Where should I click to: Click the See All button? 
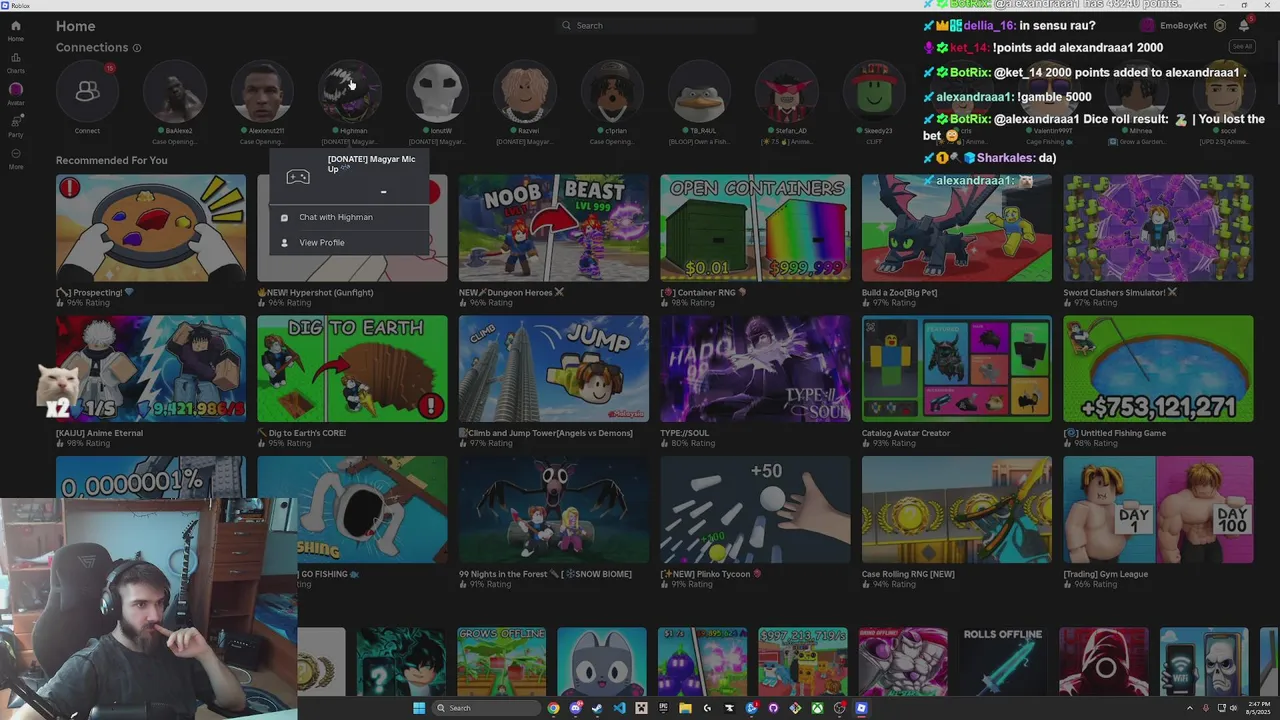[1242, 46]
